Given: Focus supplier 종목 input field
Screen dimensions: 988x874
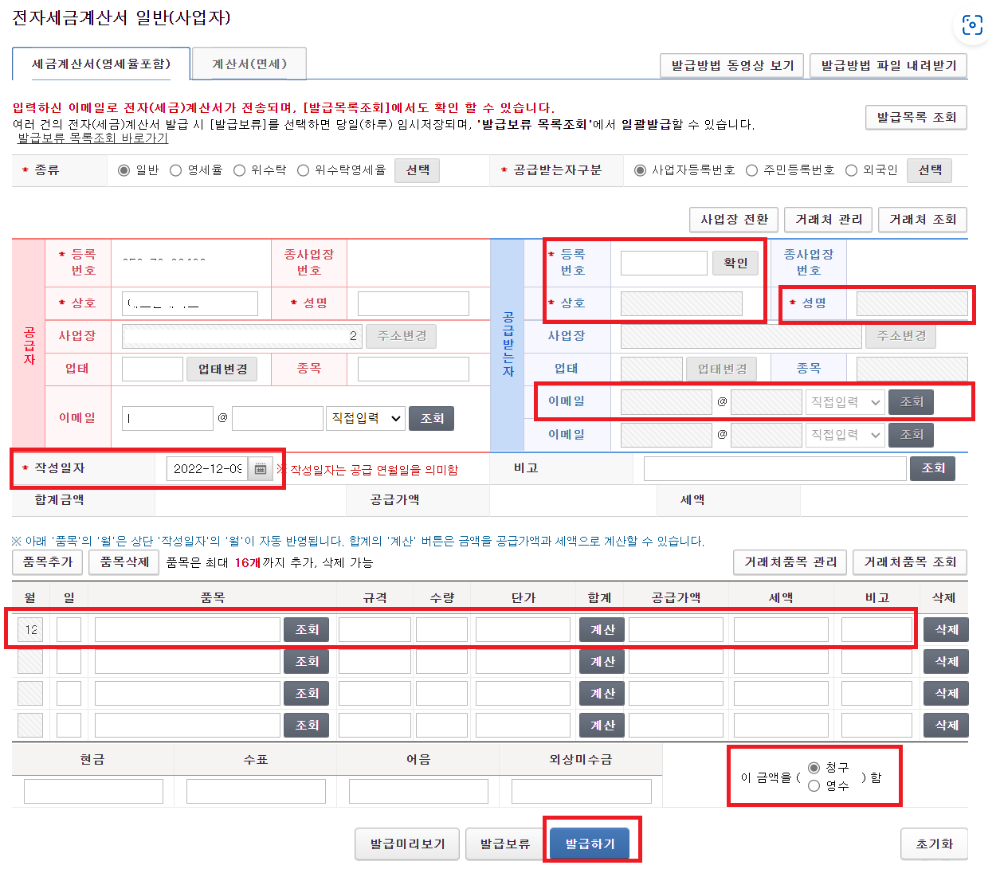Looking at the screenshot, I should [413, 369].
